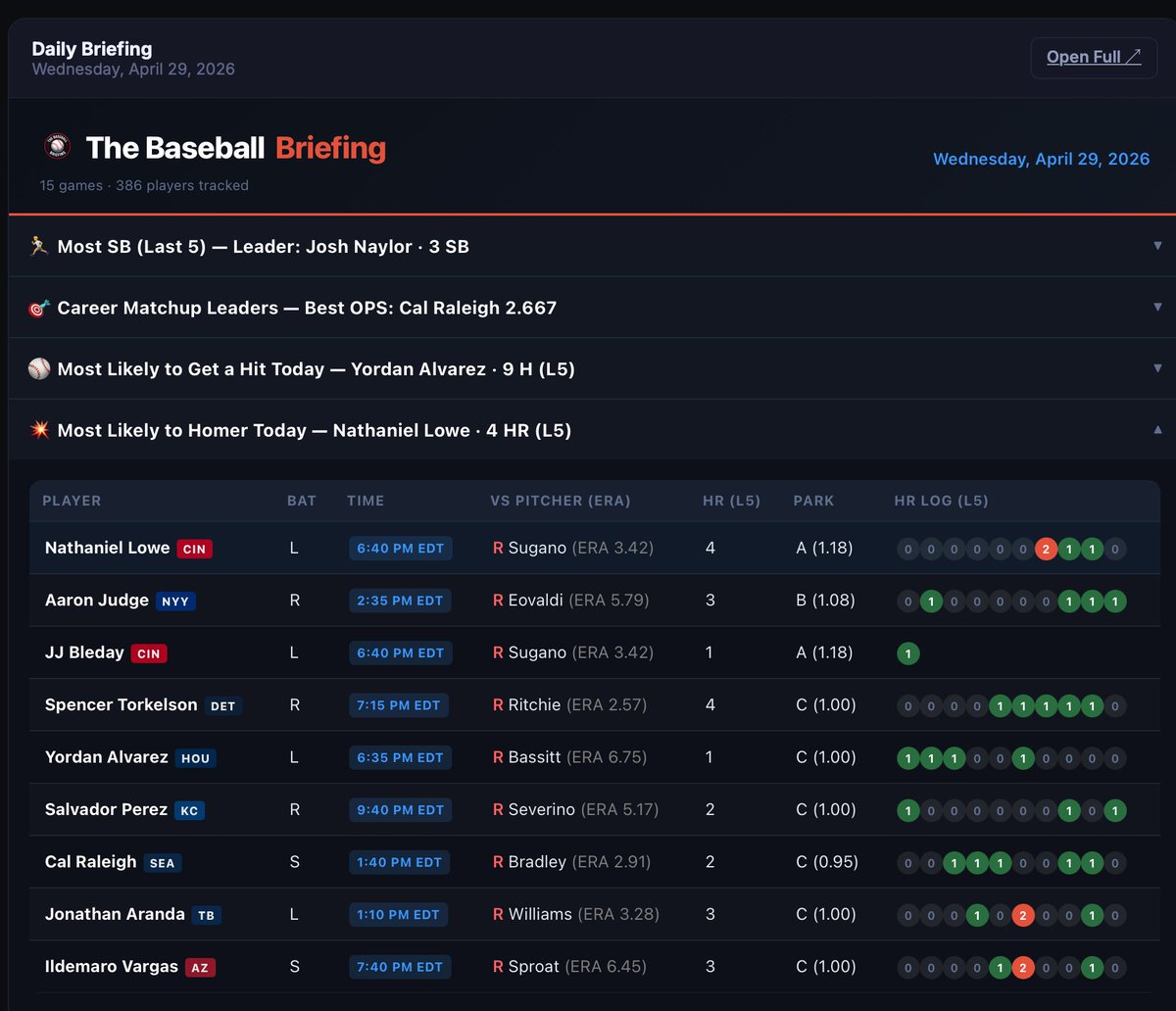Click pitcher Ritchie (ERA 2.57)
Viewport: 1176px width, 1011px height.
click(569, 704)
